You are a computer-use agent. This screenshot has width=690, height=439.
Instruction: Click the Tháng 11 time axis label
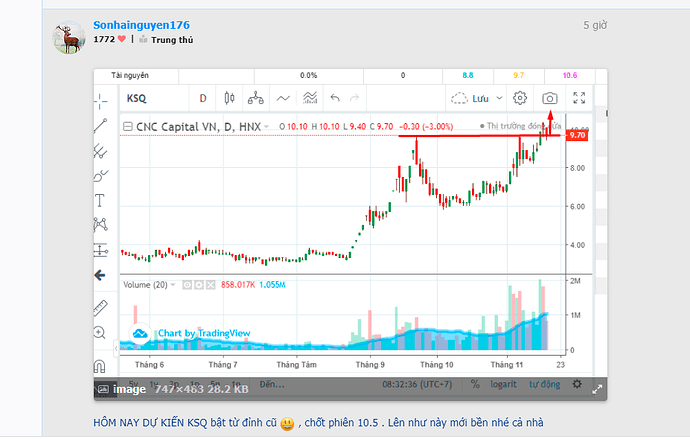coord(506,365)
